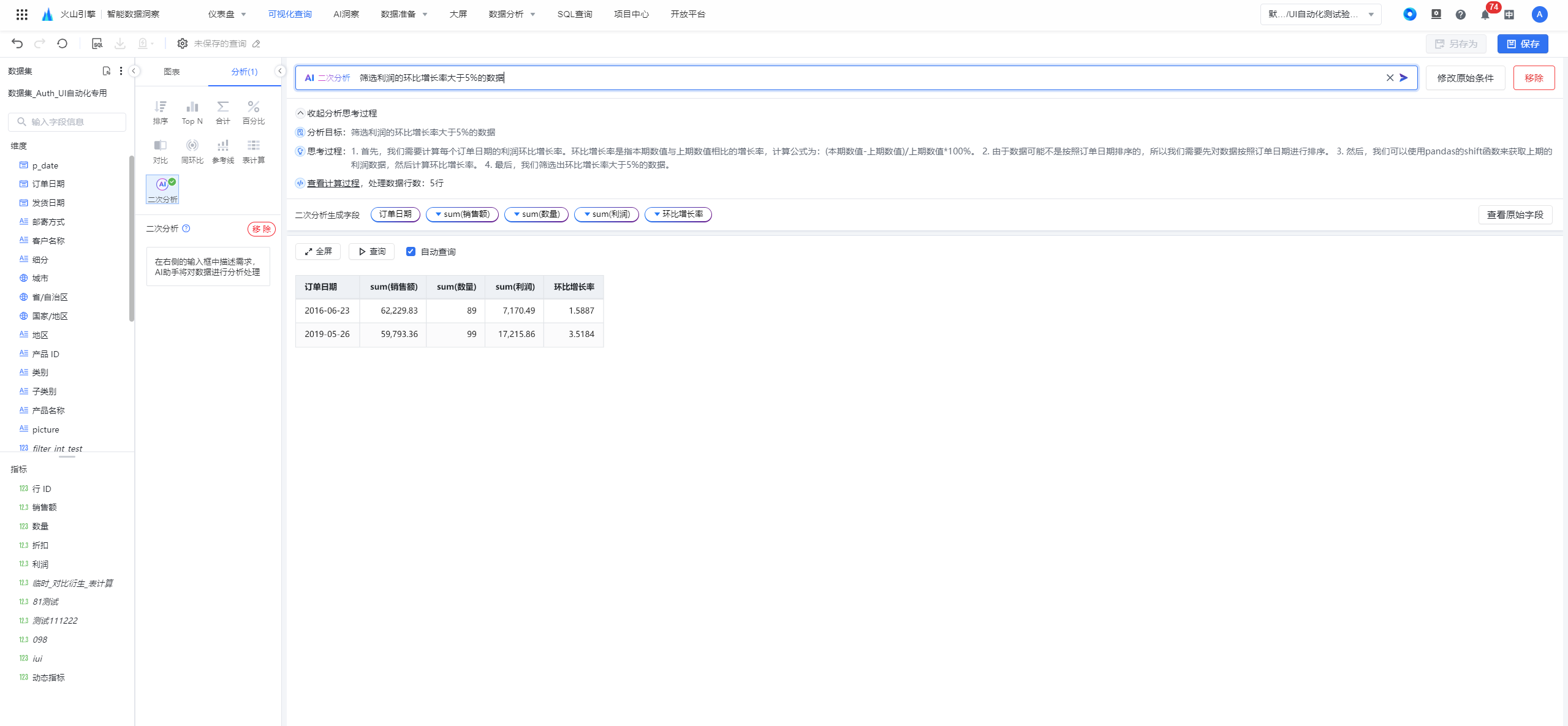1568x726 pixels.
Task: Click the undo arrow icon
Action: [x=17, y=43]
